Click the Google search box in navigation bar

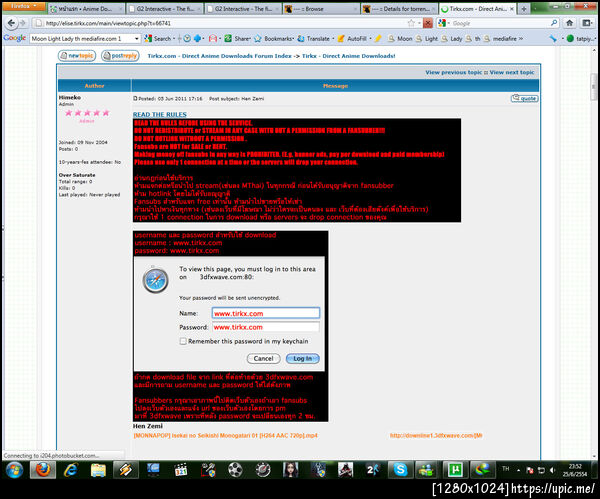point(499,23)
